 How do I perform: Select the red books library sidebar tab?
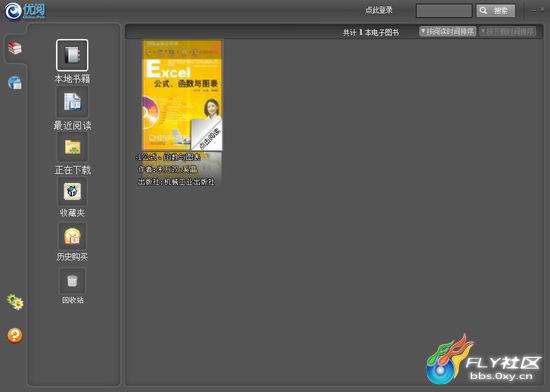pyautogui.click(x=15, y=48)
